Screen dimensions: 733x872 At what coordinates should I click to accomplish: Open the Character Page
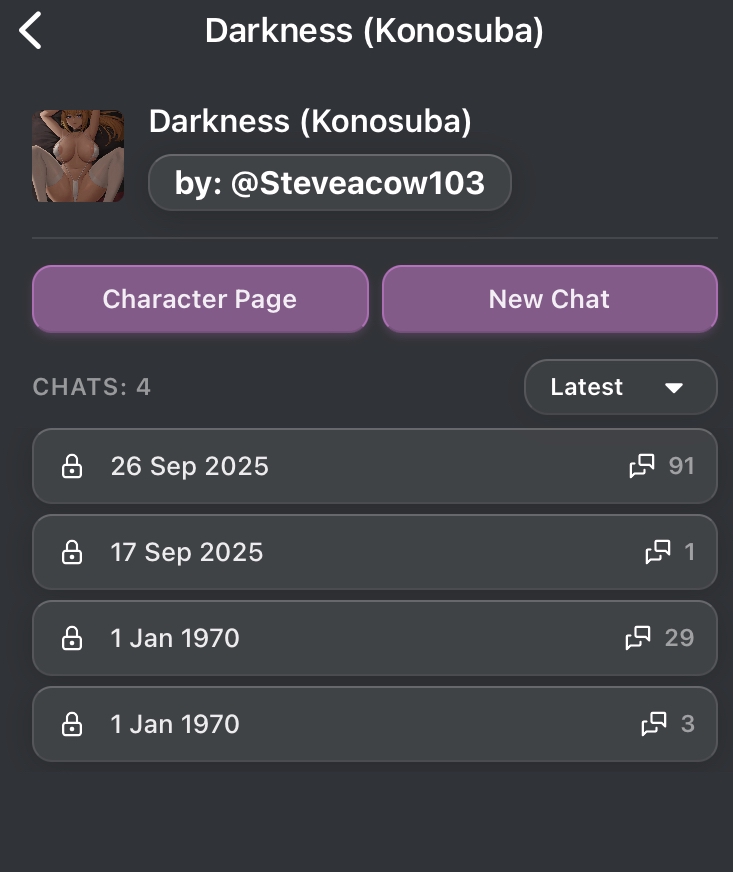coord(200,299)
